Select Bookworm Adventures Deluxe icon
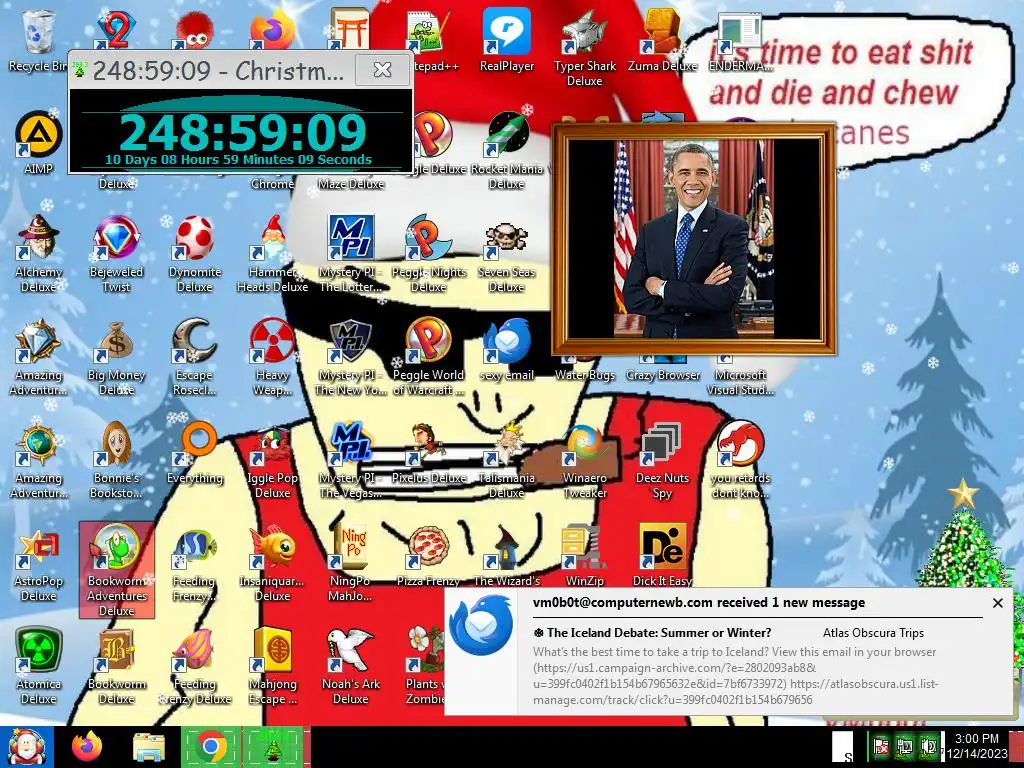This screenshot has height=768, width=1024. (x=116, y=569)
